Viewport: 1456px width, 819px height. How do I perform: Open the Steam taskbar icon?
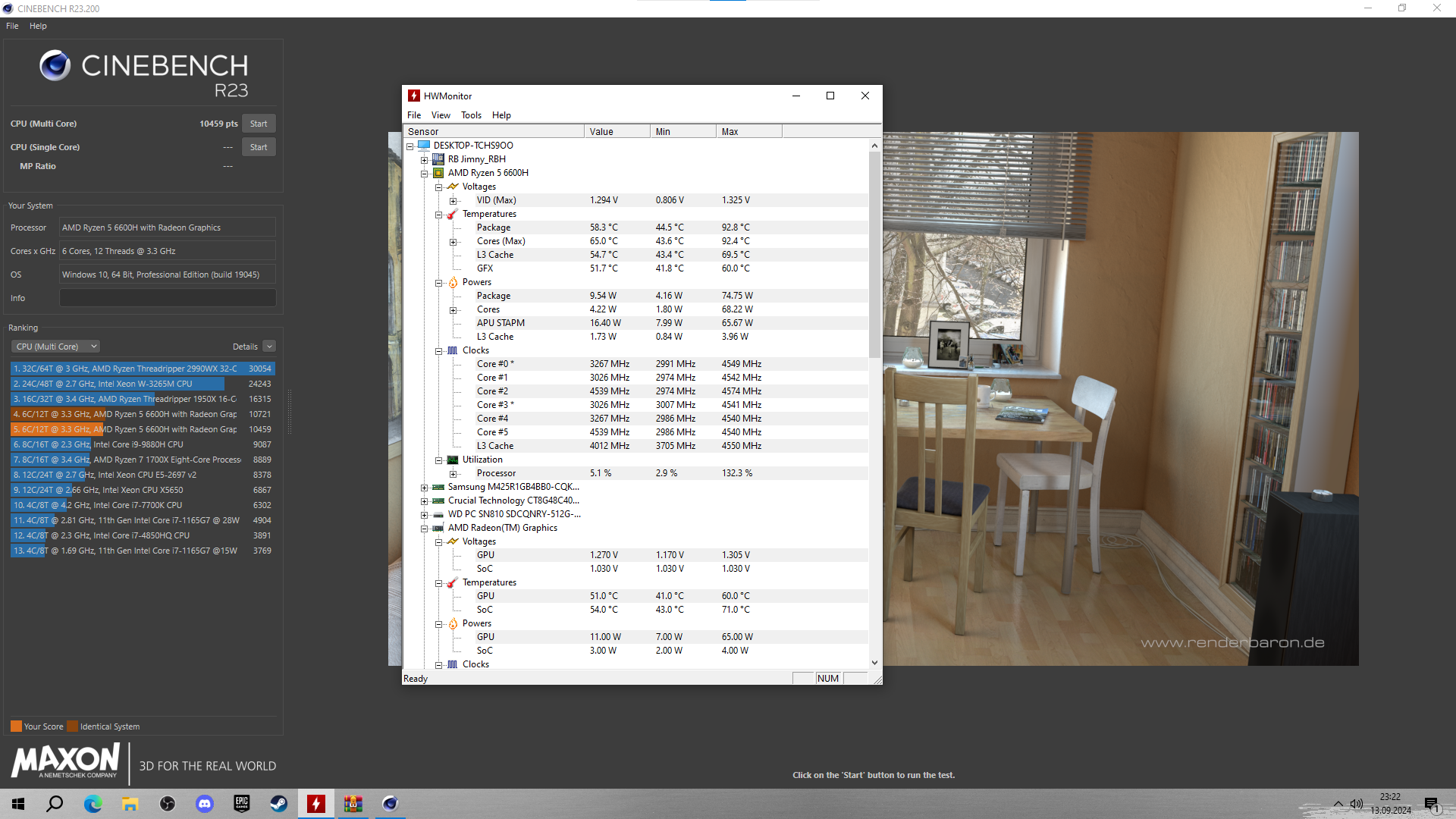pos(279,804)
